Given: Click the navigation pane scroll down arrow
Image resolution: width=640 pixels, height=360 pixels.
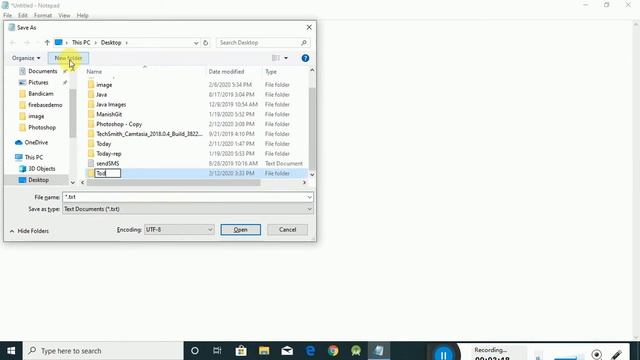Looking at the screenshot, I should (x=73, y=182).
